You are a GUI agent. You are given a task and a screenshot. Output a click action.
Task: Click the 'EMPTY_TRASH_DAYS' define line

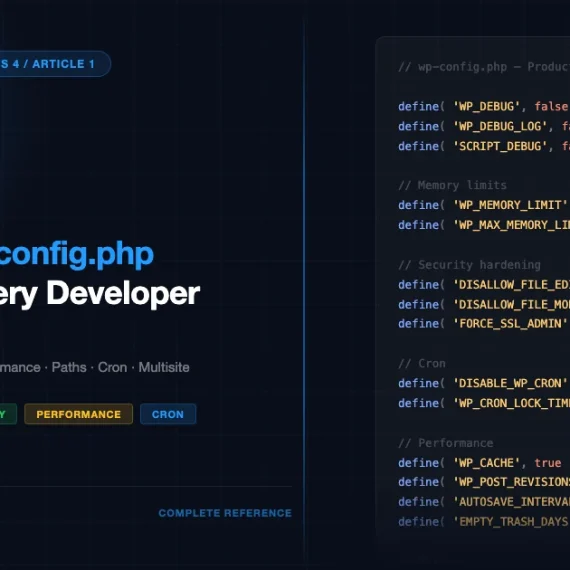[484, 522]
